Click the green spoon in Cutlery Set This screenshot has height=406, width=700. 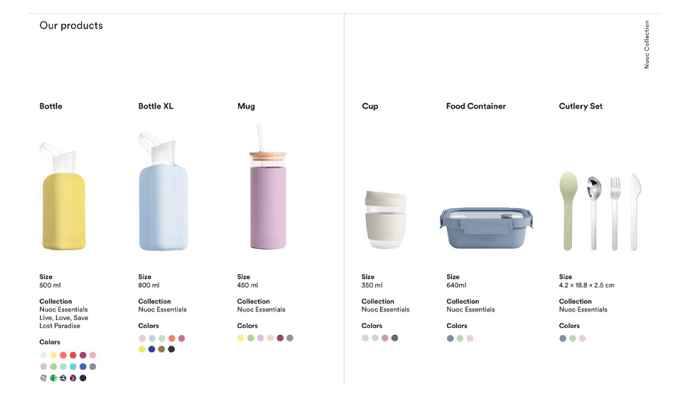tap(568, 211)
